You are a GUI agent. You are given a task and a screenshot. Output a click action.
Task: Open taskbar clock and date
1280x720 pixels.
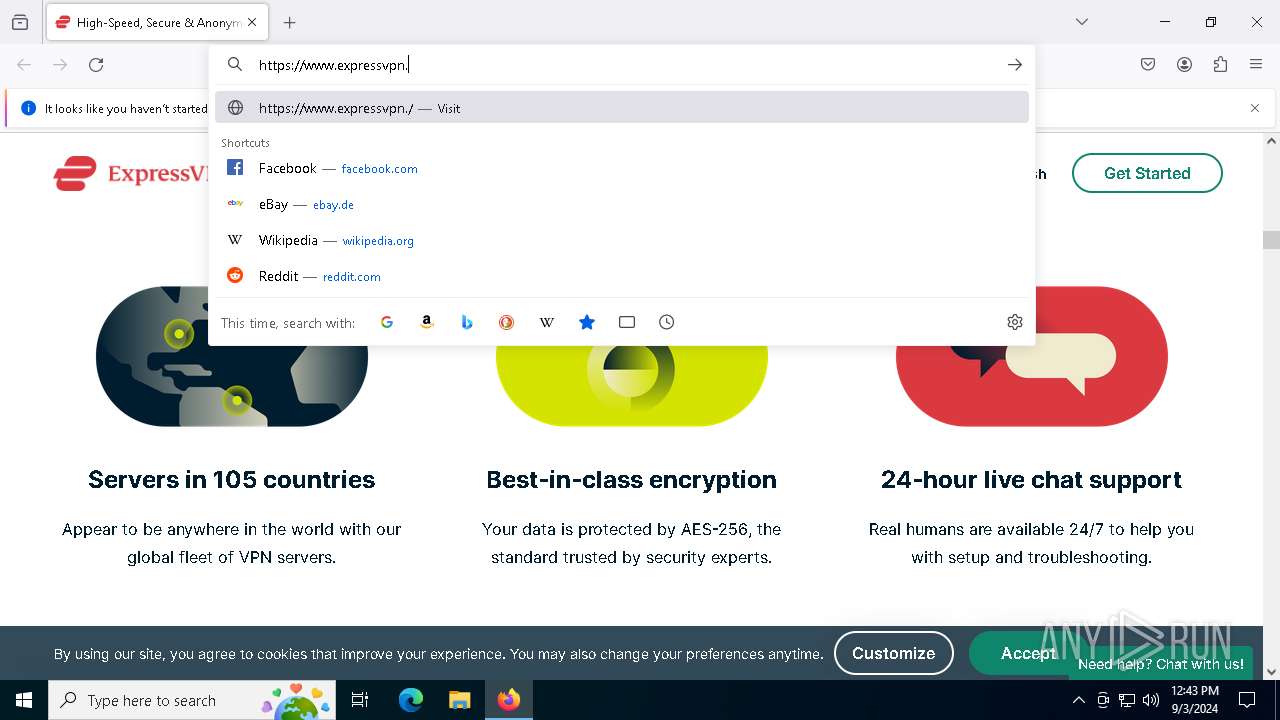(1194, 700)
